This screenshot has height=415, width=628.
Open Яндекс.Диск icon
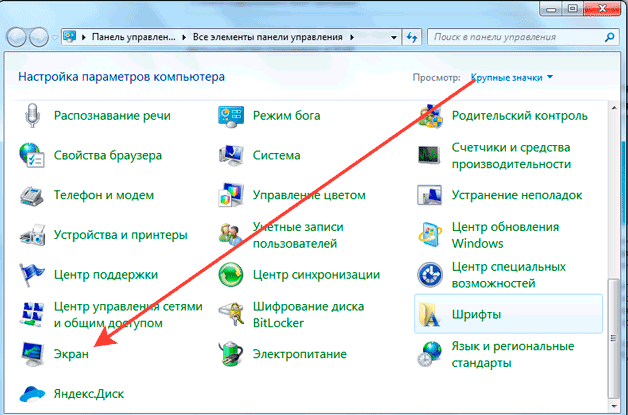[33, 392]
